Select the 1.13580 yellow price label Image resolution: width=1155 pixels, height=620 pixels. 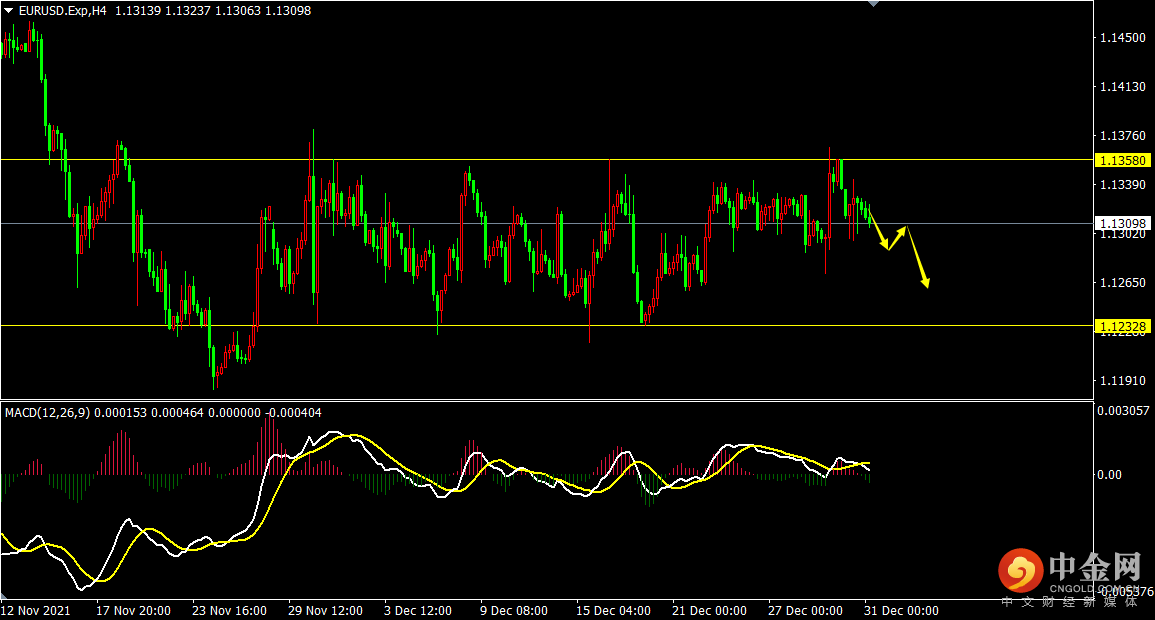tap(1121, 160)
